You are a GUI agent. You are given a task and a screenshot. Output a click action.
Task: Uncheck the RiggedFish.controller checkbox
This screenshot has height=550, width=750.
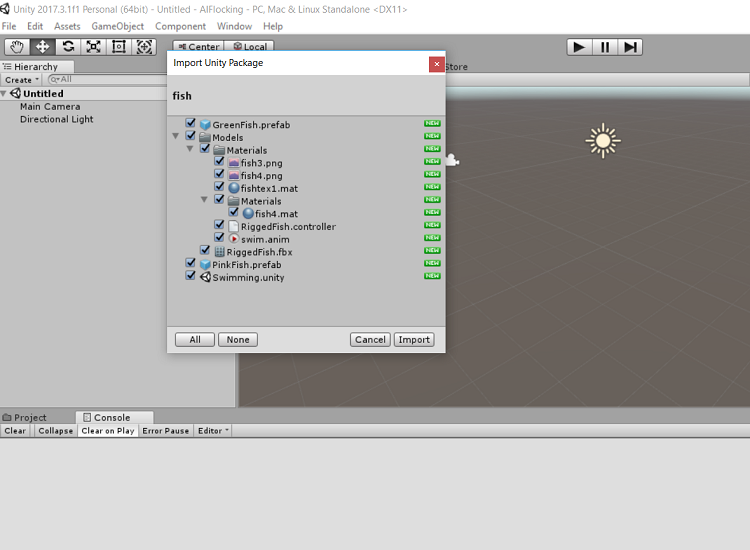tap(219, 225)
